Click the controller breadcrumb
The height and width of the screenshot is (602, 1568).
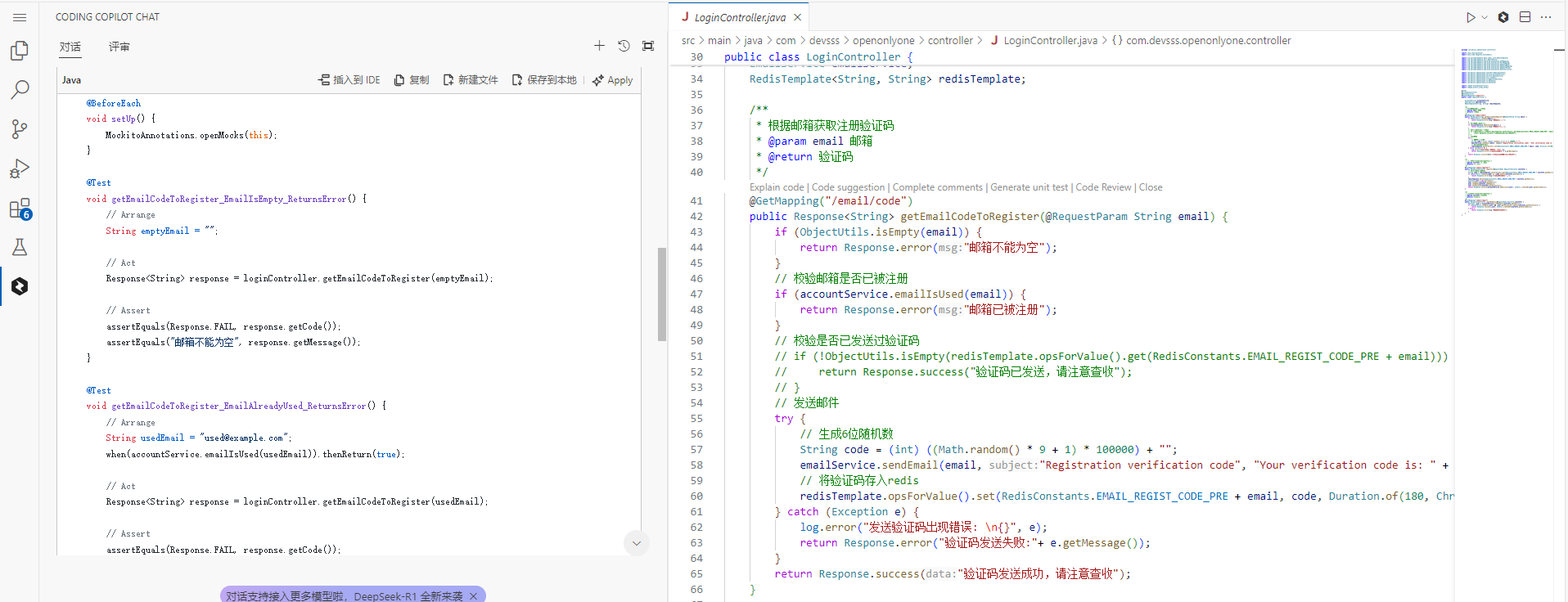coord(950,40)
